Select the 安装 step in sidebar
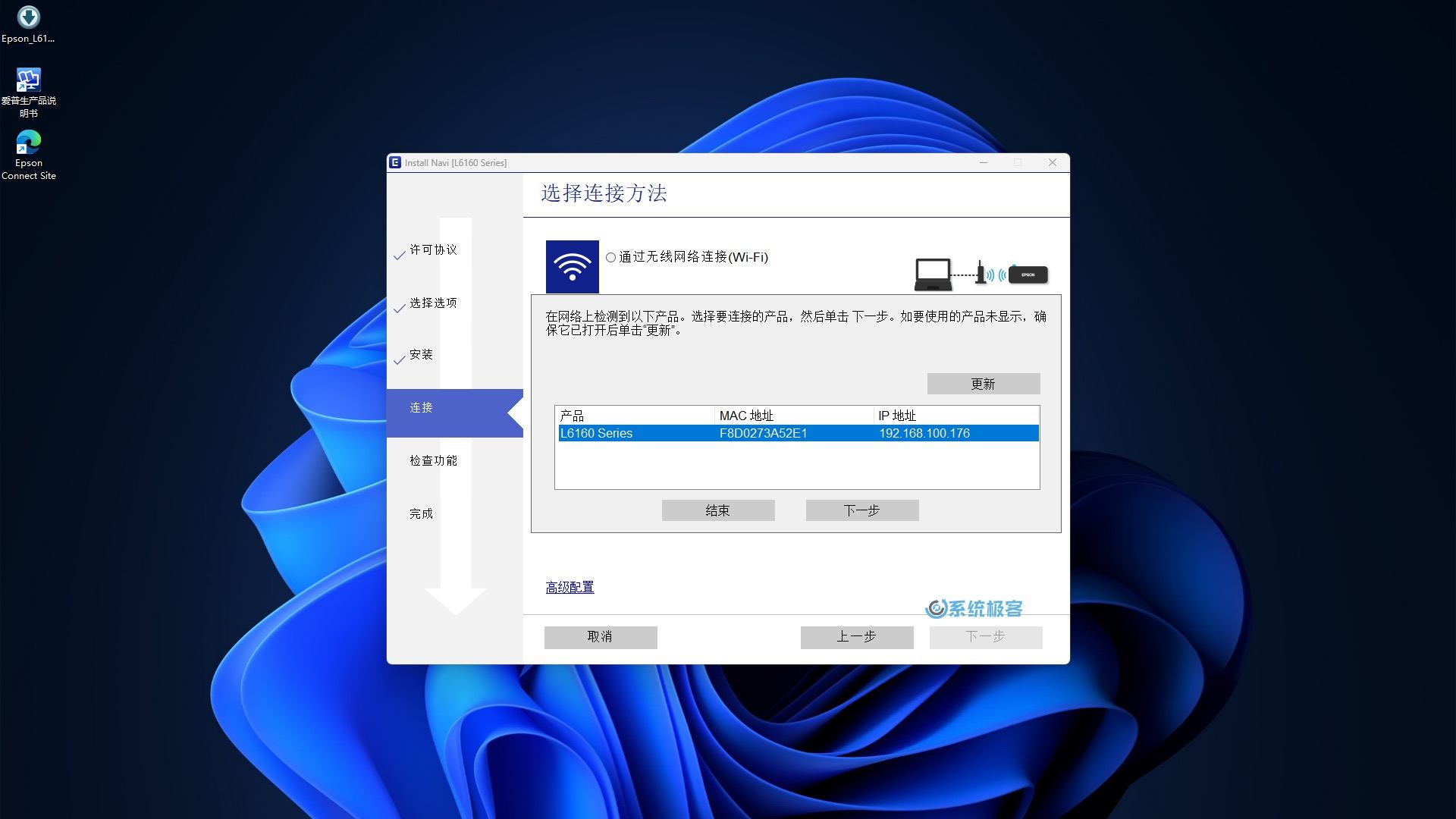This screenshot has width=1456, height=819. [x=421, y=354]
